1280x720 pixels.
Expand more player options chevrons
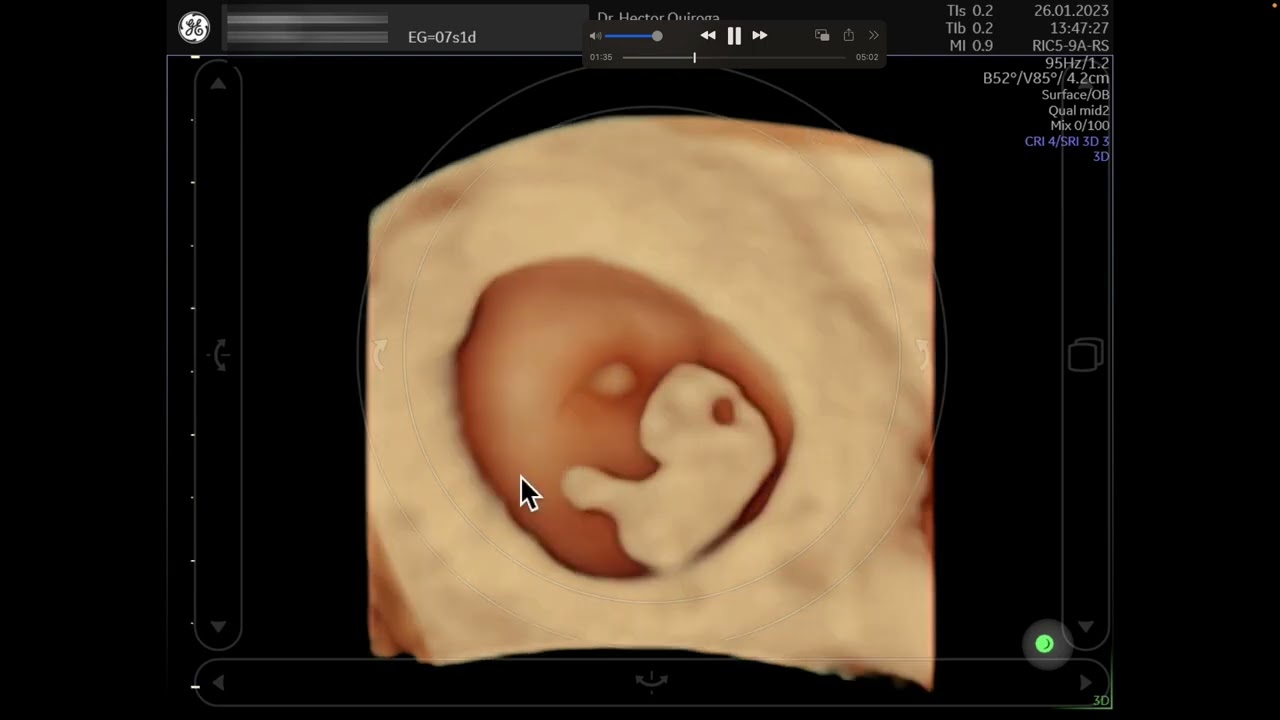[873, 35]
